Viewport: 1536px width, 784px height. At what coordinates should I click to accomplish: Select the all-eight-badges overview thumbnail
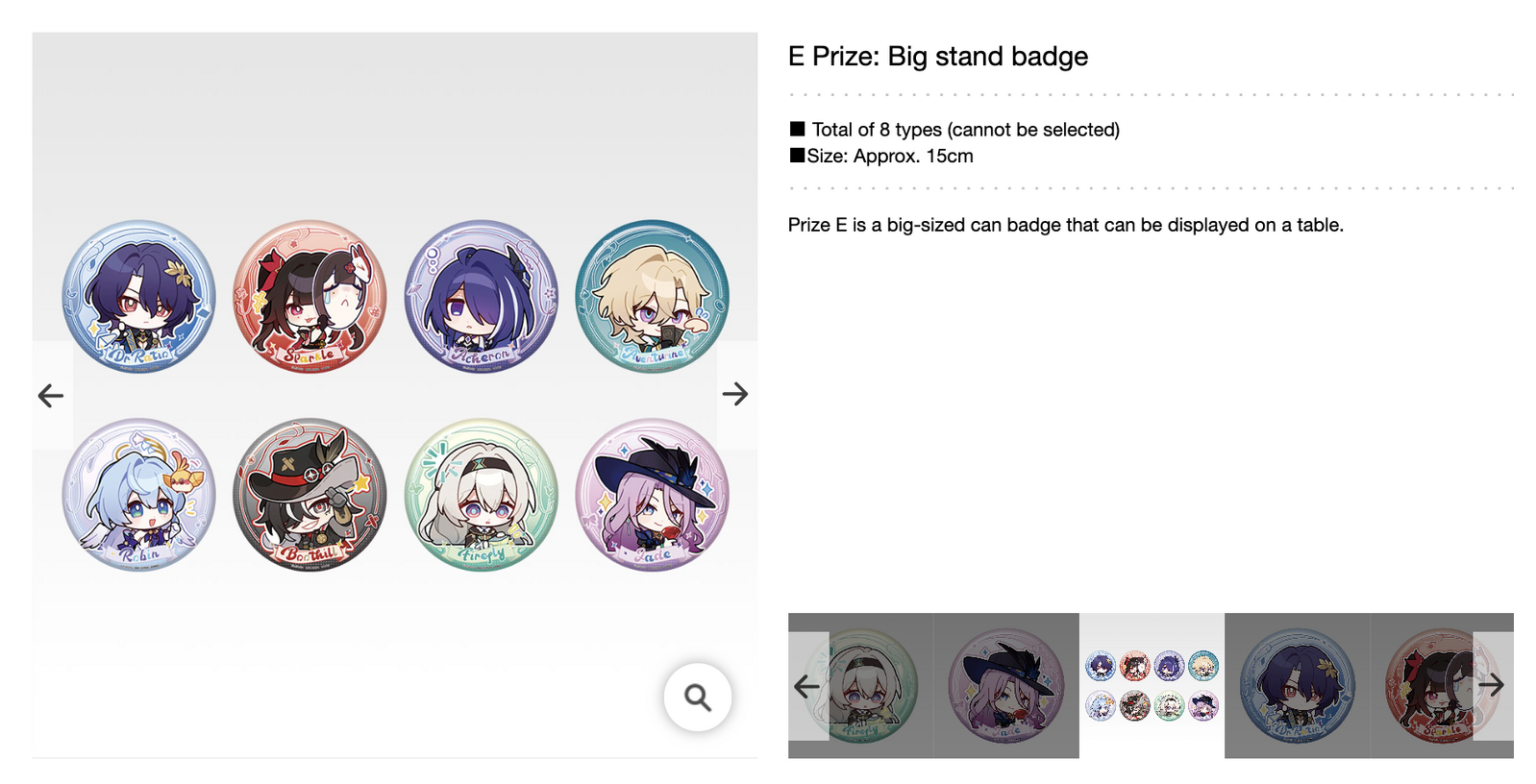click(x=1152, y=685)
